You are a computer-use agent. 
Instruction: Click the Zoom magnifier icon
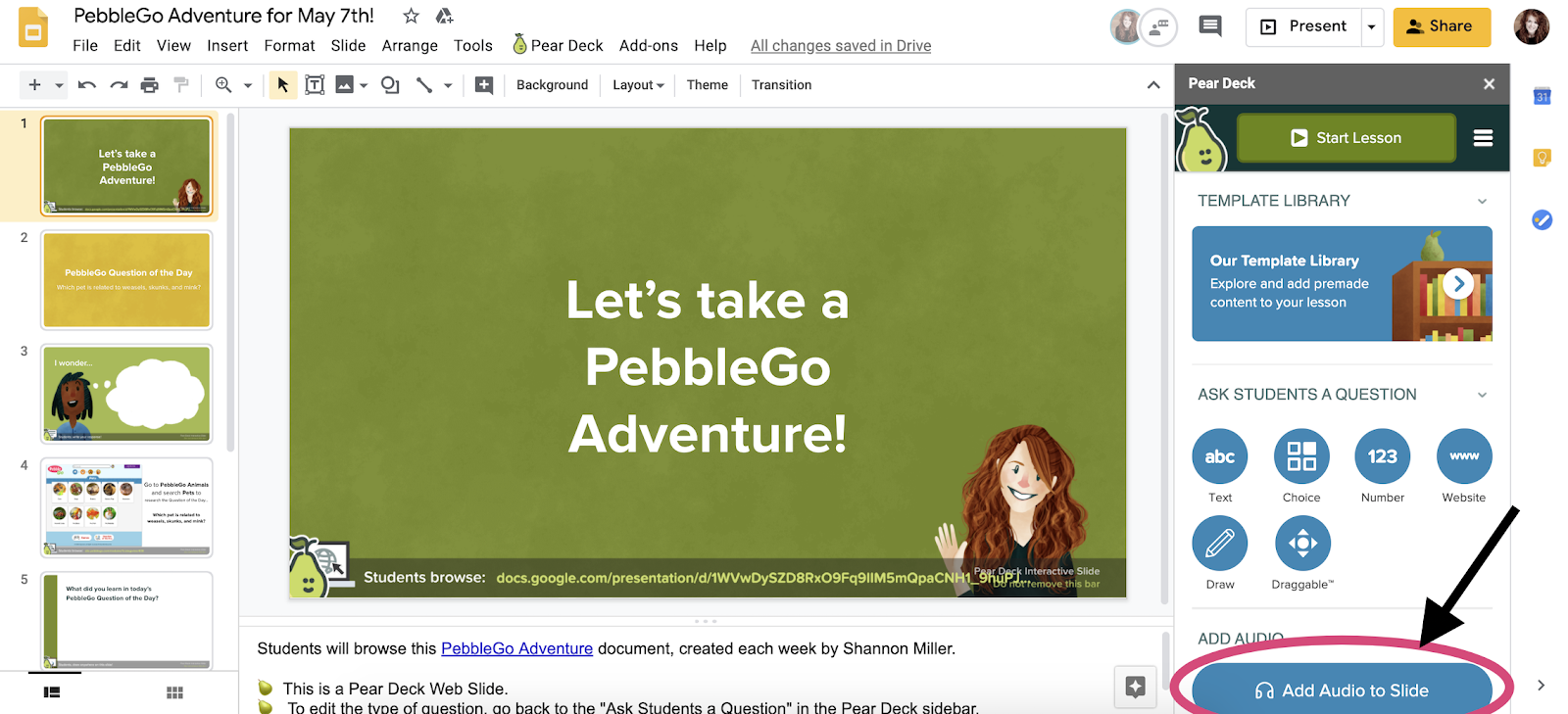[223, 85]
